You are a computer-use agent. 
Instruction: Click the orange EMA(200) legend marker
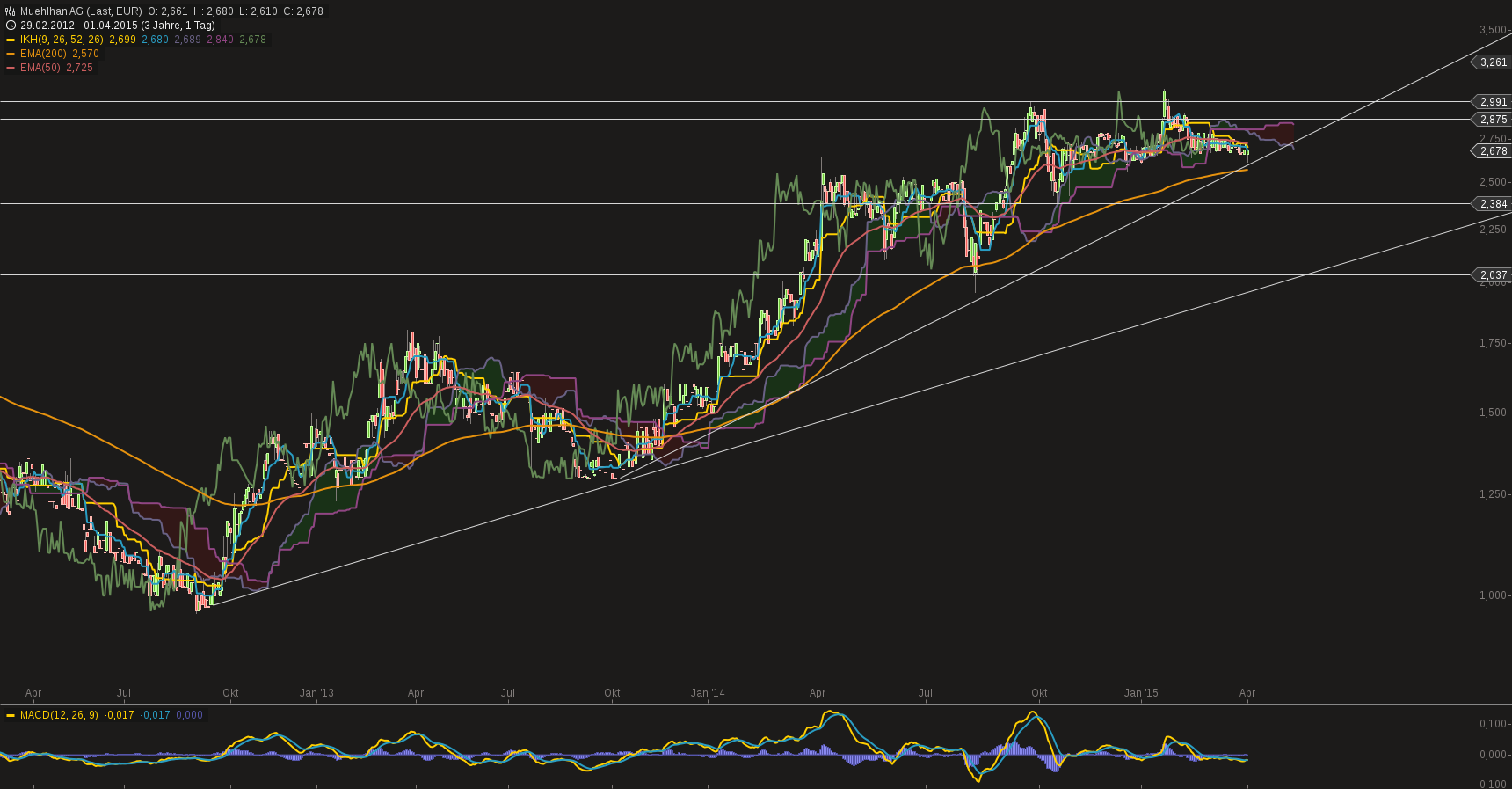tap(11, 54)
